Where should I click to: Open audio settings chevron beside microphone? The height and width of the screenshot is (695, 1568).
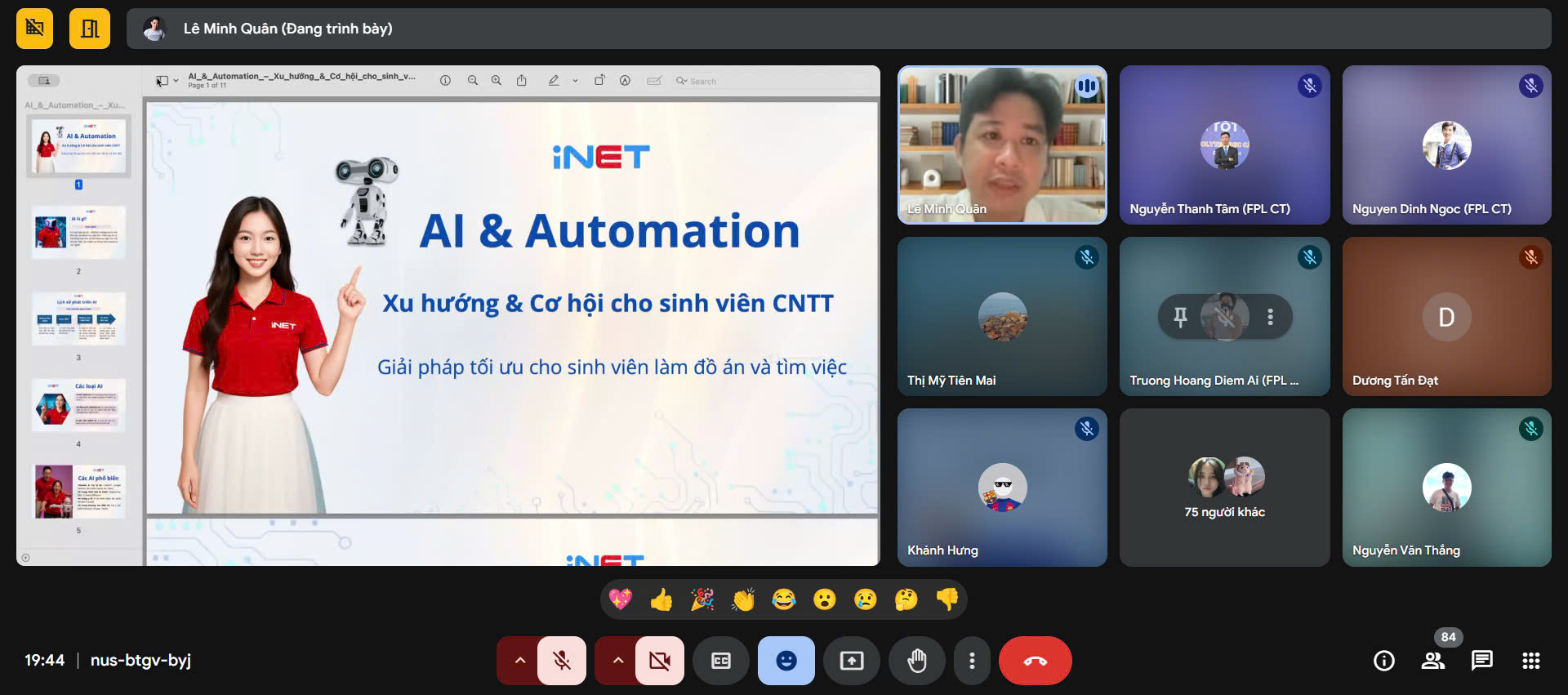coord(519,661)
